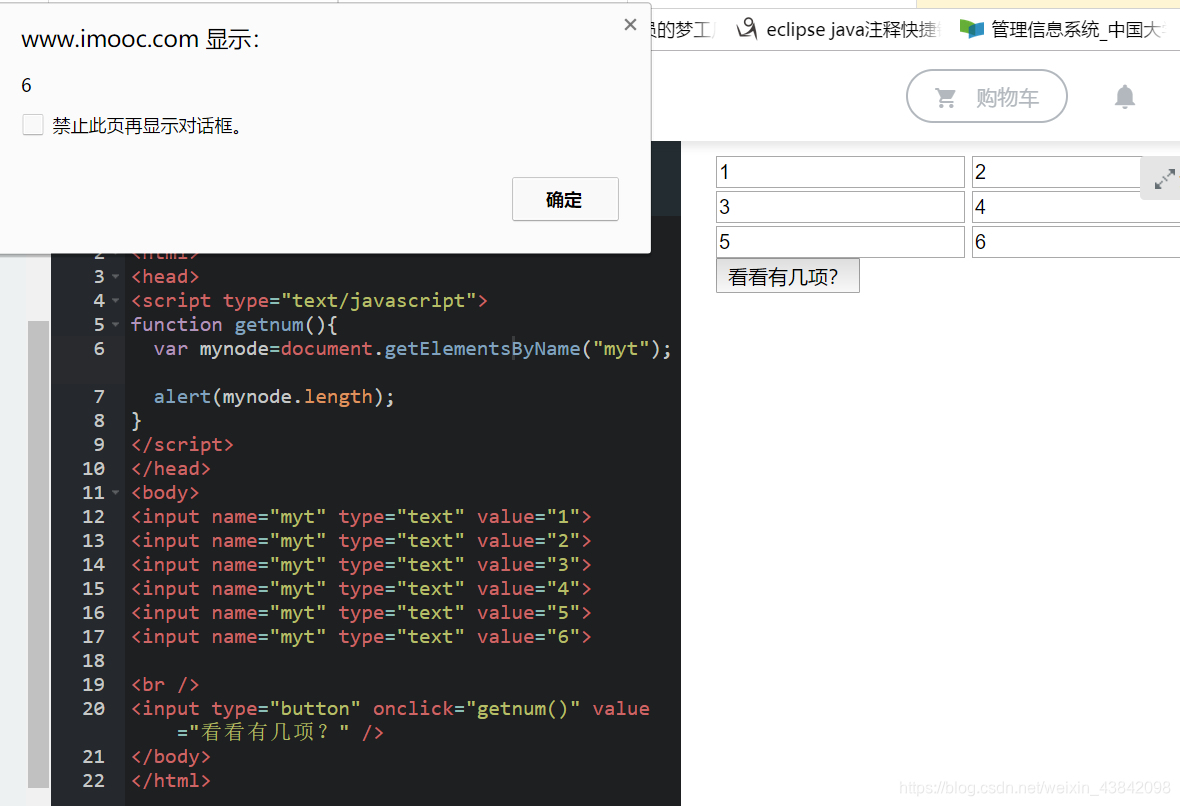Screen dimensions: 1180x806
Task: Click the </script> closing tag line
Action: [182, 445]
